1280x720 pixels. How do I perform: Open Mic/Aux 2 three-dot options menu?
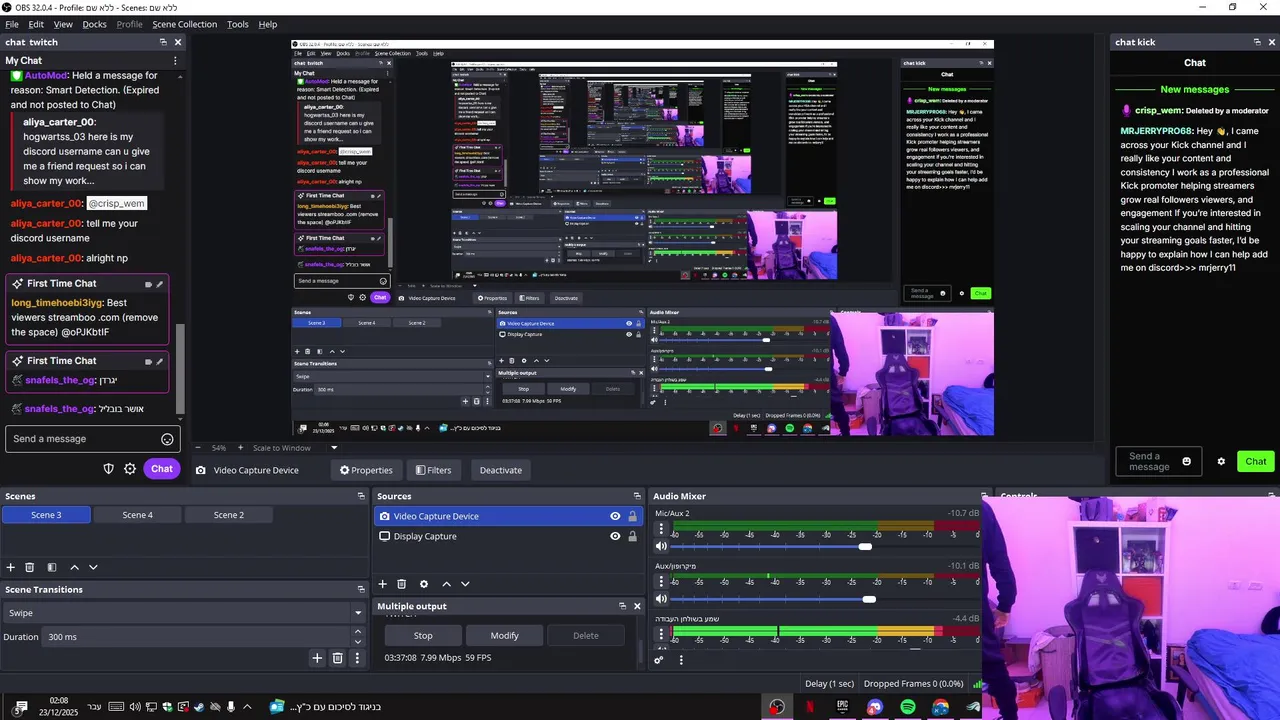[x=661, y=529]
